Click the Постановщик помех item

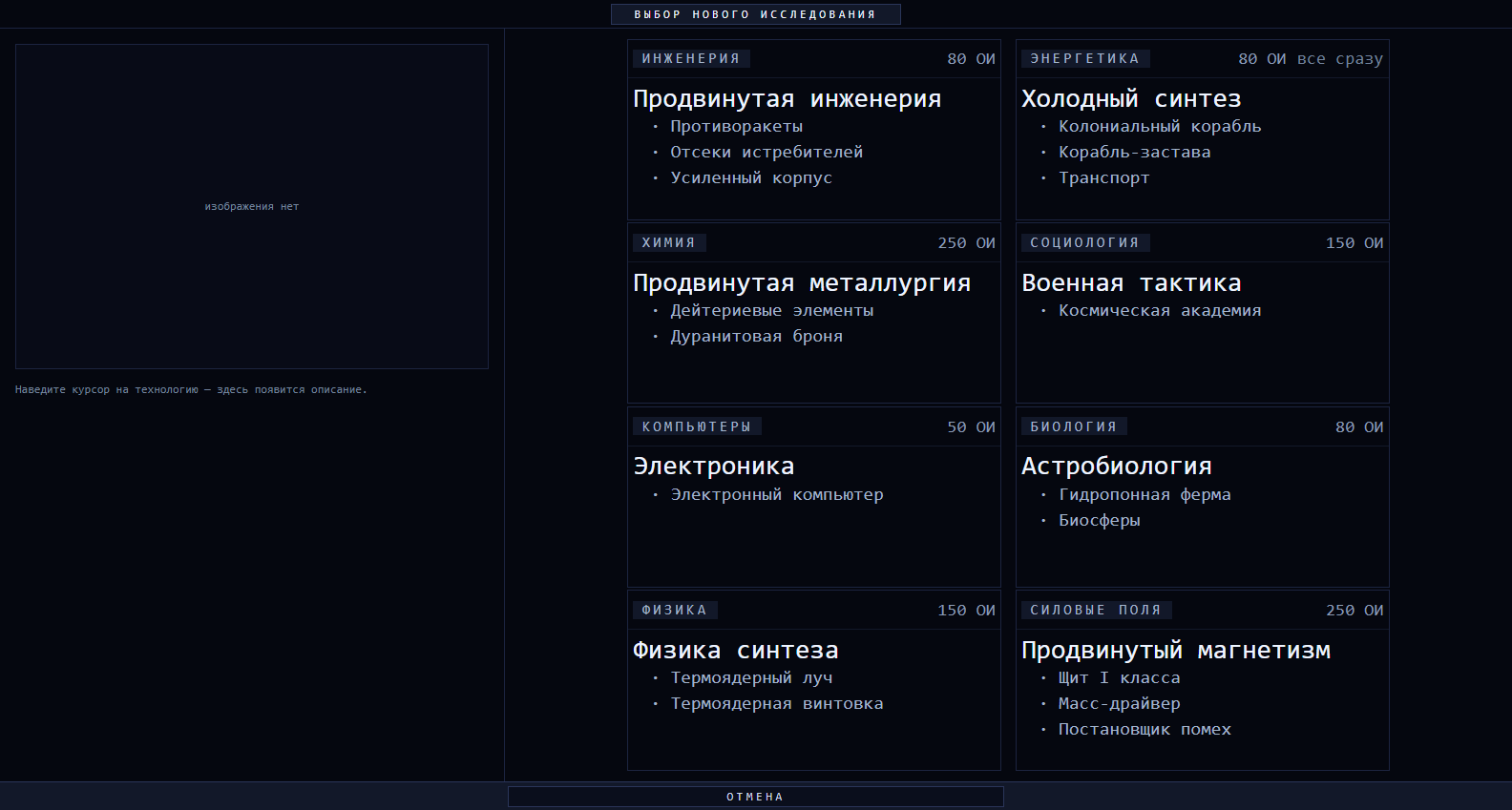[1144, 729]
